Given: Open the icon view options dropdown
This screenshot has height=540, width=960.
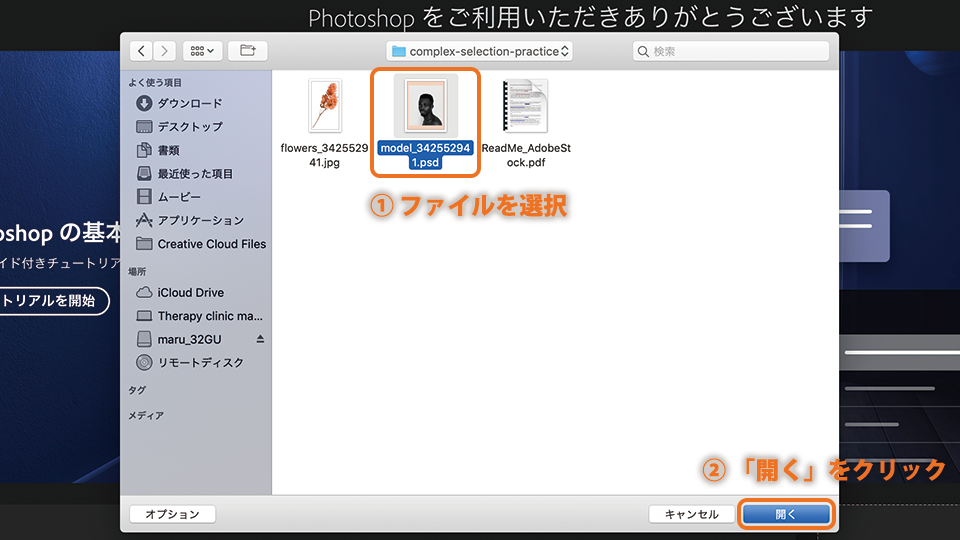Looking at the screenshot, I should pos(202,51).
